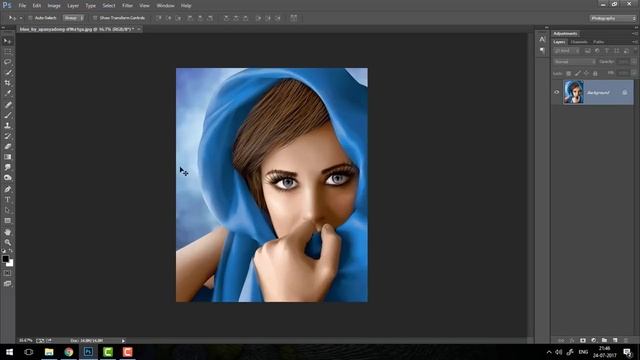The width and height of the screenshot is (640, 360).
Task: Open Photoshop from the Windows taskbar
Action: [x=88, y=352]
